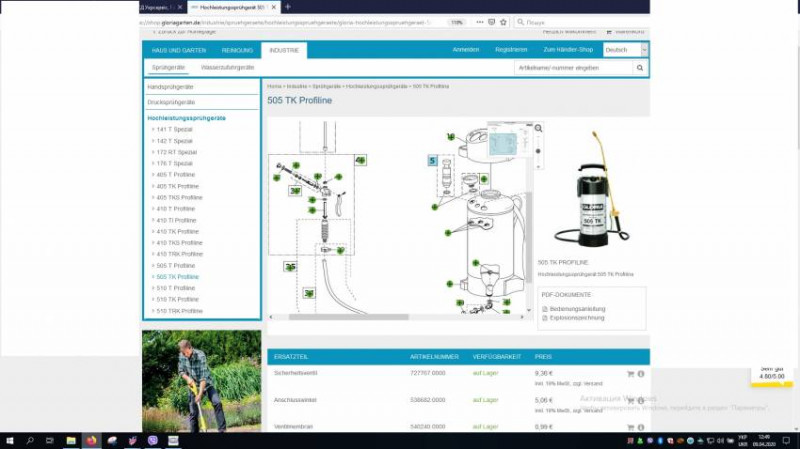Select 410 TK Profiline in the sidebar

pos(177,232)
